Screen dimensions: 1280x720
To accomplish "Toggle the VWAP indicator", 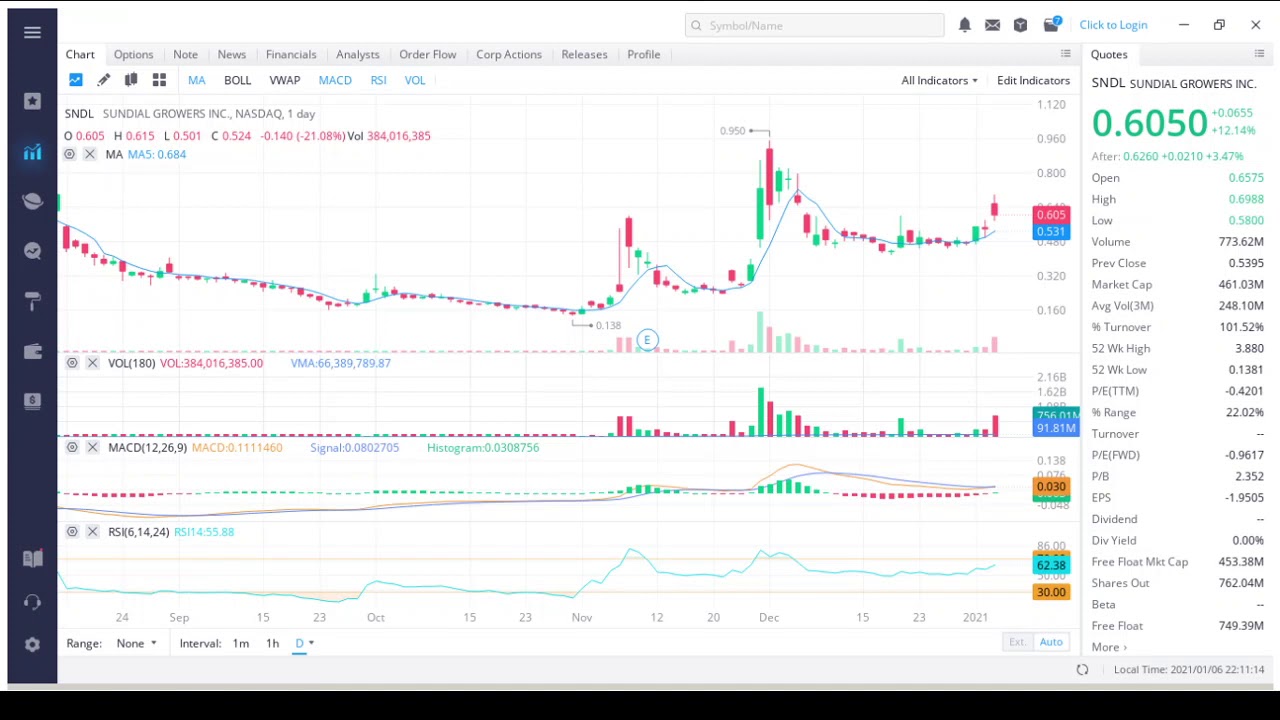I will click(x=284, y=80).
